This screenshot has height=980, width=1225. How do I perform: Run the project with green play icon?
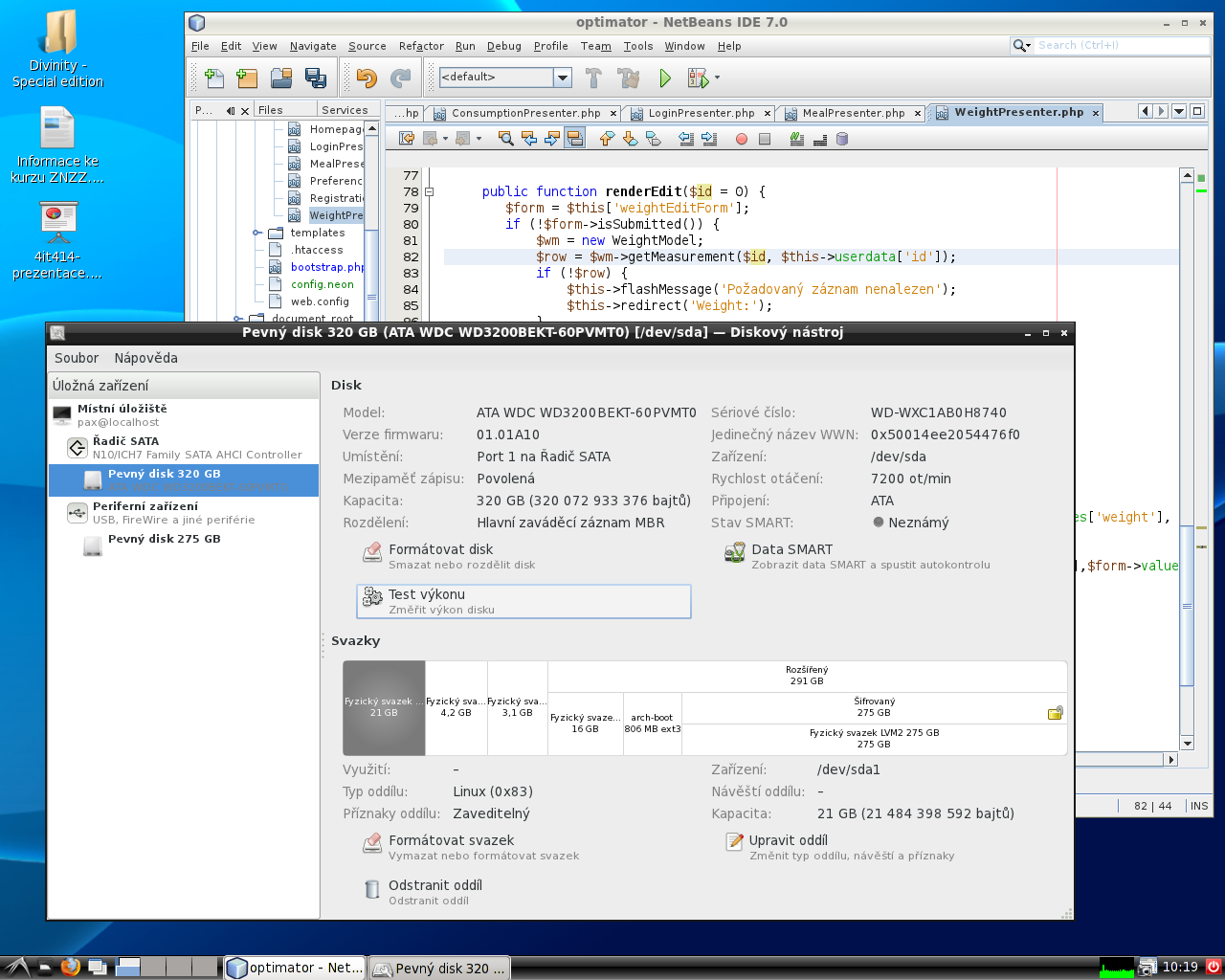tap(665, 78)
